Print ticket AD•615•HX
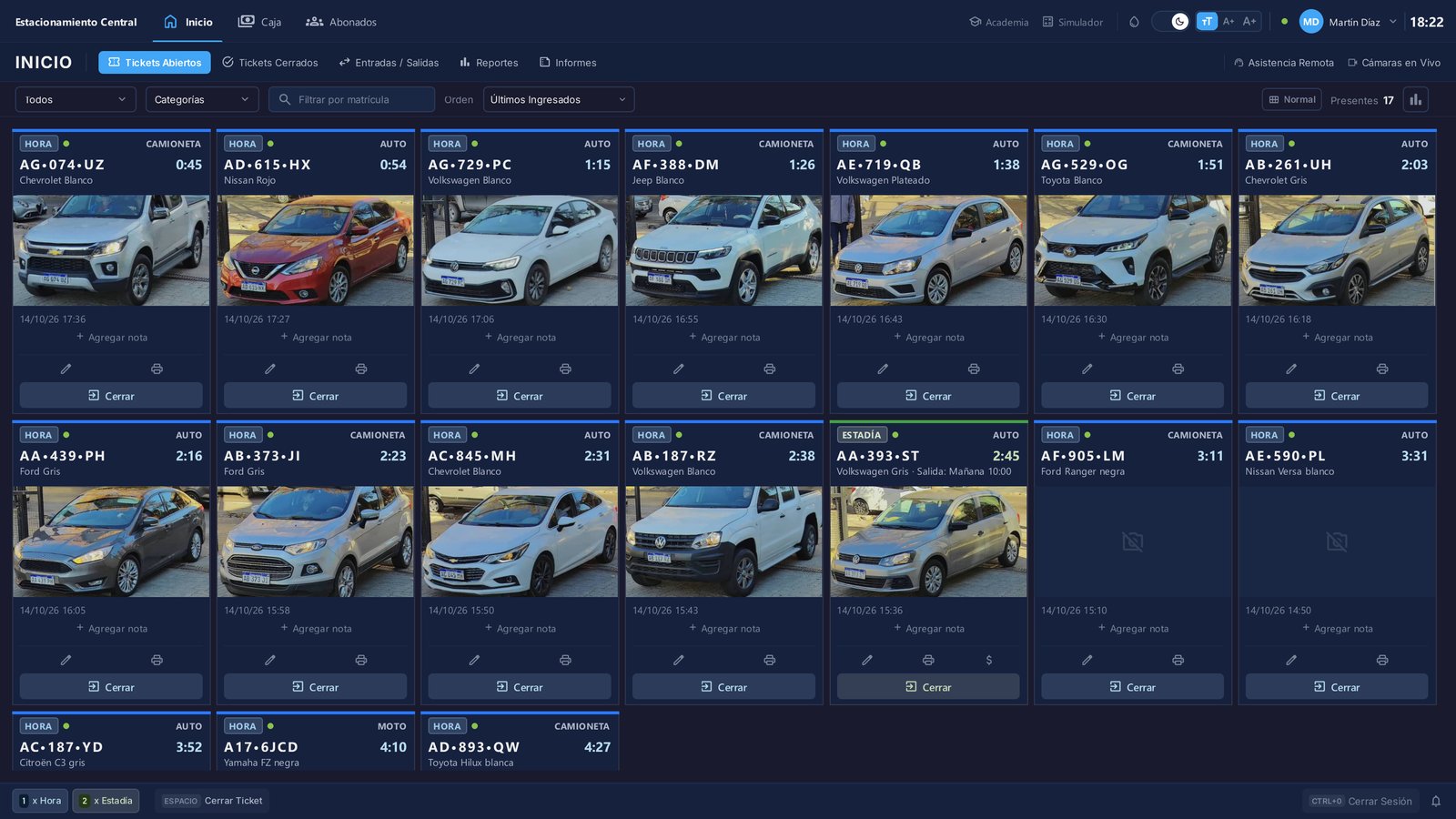The image size is (1456, 819). tap(361, 369)
